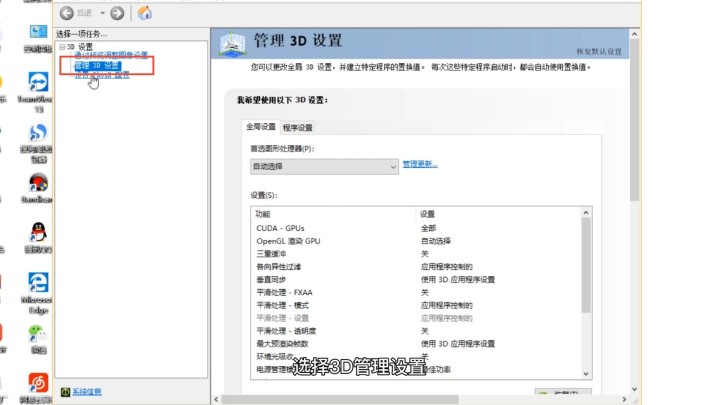Select the 平滑处理 - 模式 row
This screenshot has height=405, width=720.
[418, 305]
